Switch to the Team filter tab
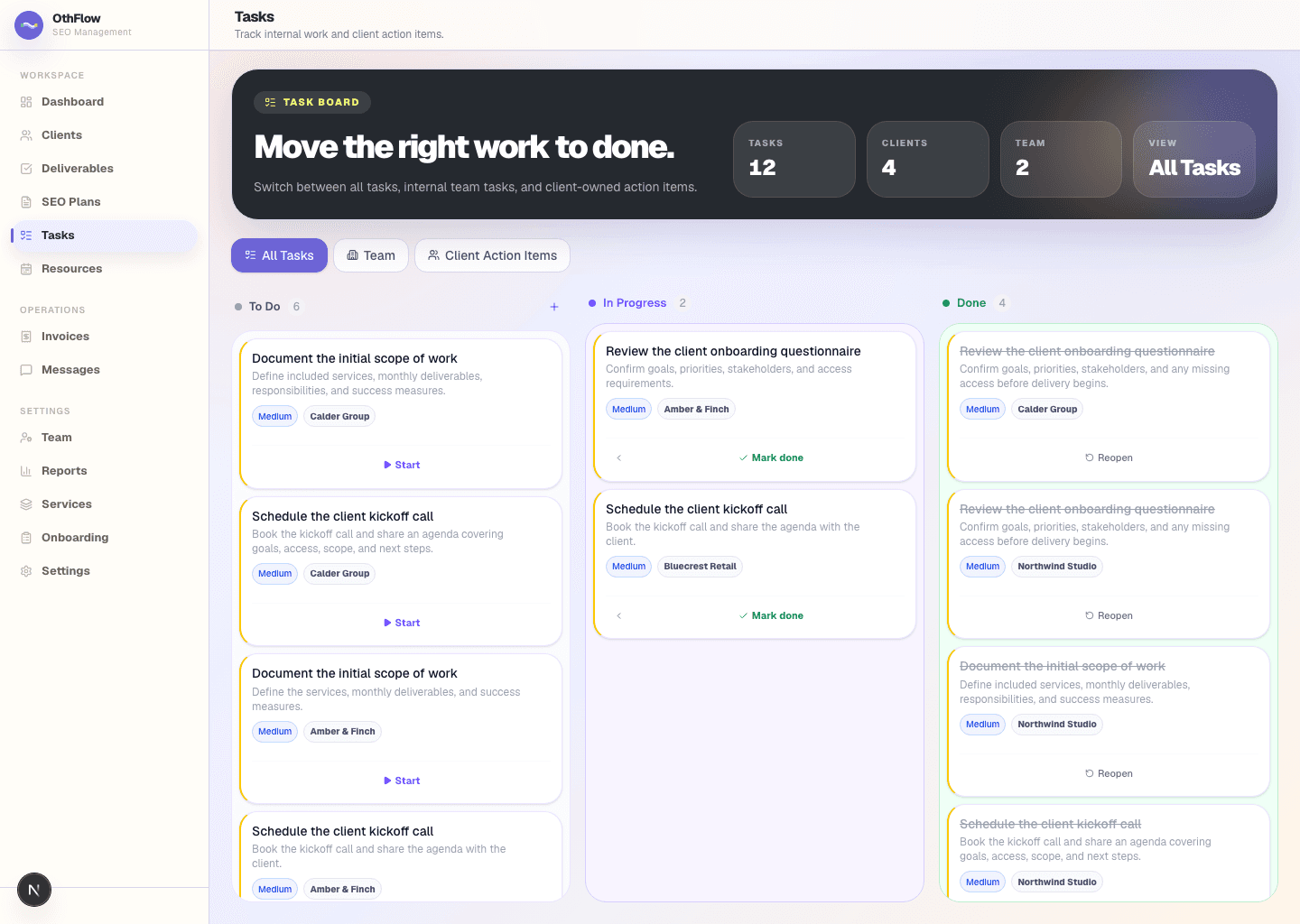This screenshot has width=1300, height=924. pyautogui.click(x=371, y=255)
